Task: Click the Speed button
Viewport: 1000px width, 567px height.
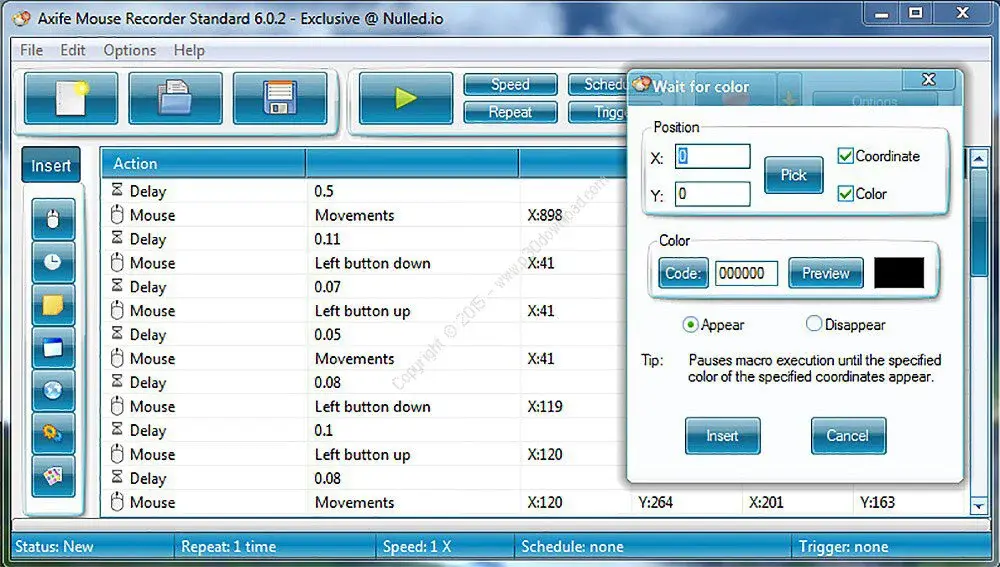Action: [x=510, y=84]
